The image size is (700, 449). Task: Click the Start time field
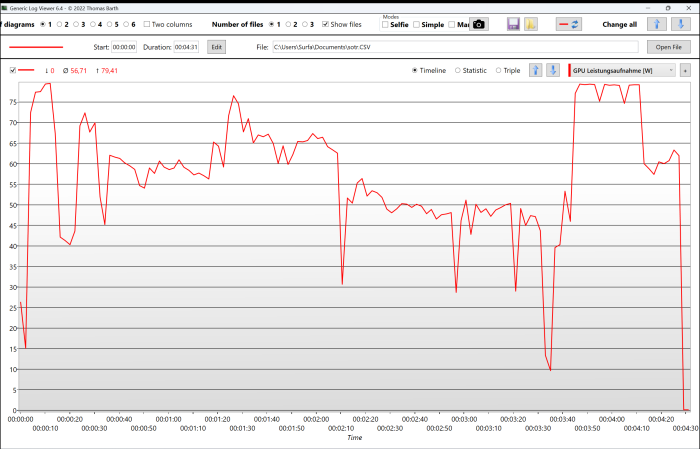click(124, 47)
